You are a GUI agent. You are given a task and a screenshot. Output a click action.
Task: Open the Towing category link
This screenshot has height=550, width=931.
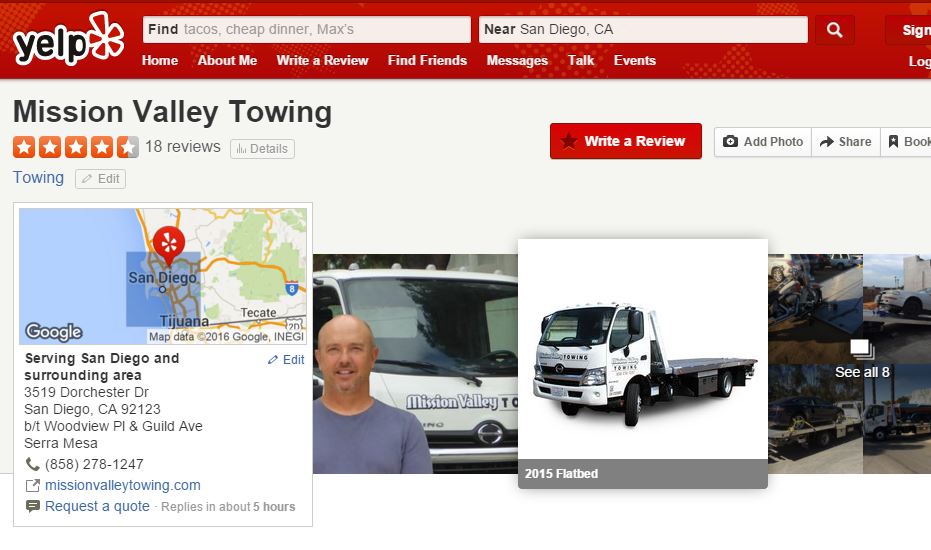pyautogui.click(x=39, y=178)
